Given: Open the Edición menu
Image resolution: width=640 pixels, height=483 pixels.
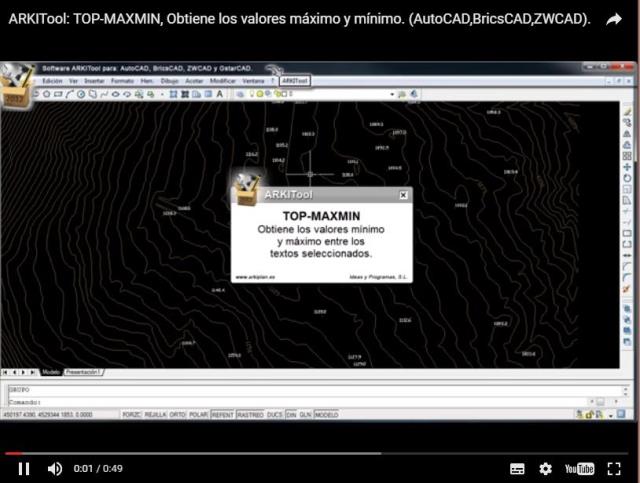Looking at the screenshot, I should pos(52,81).
